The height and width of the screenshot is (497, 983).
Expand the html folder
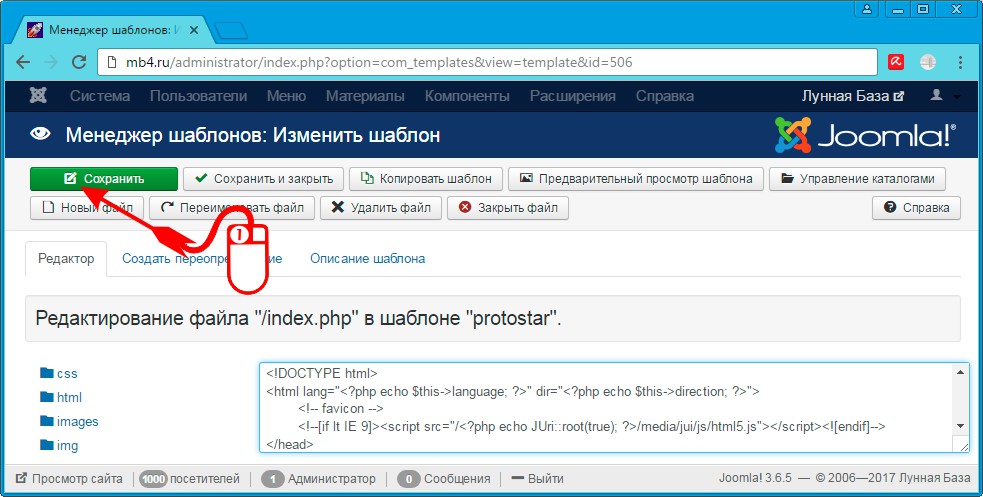(61, 397)
